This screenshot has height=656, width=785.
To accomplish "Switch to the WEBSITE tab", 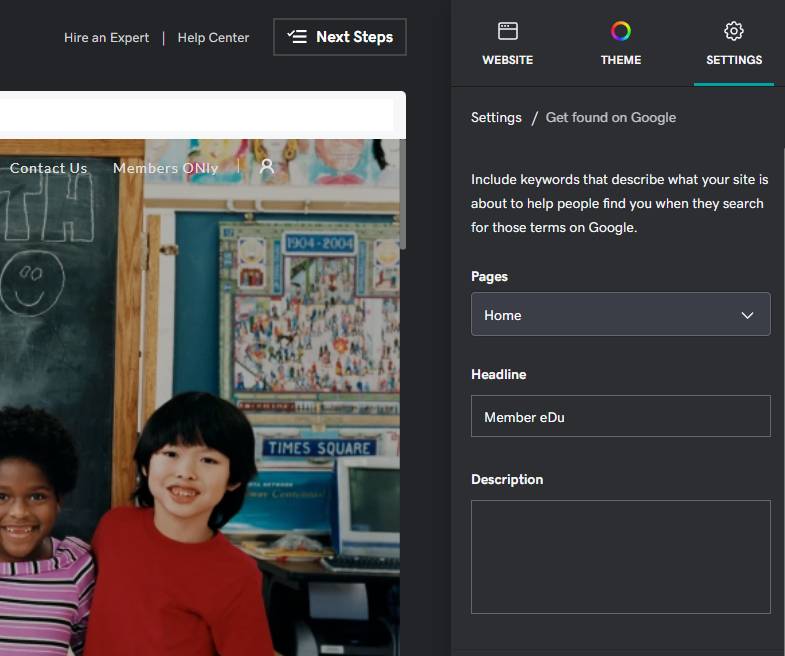I will click(508, 44).
